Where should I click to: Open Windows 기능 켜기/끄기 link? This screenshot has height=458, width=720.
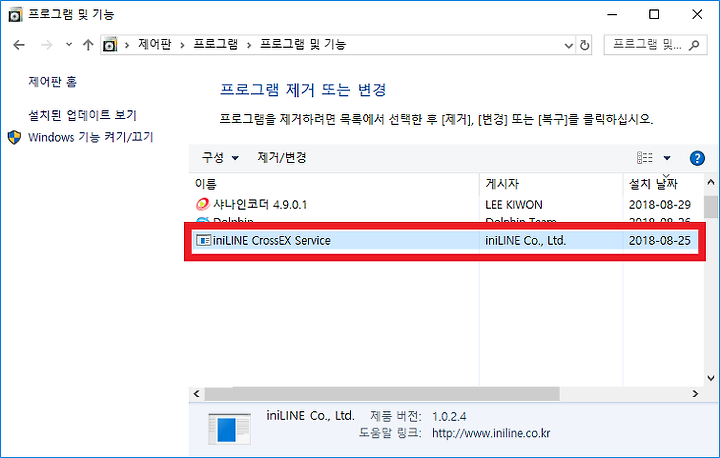coord(90,137)
